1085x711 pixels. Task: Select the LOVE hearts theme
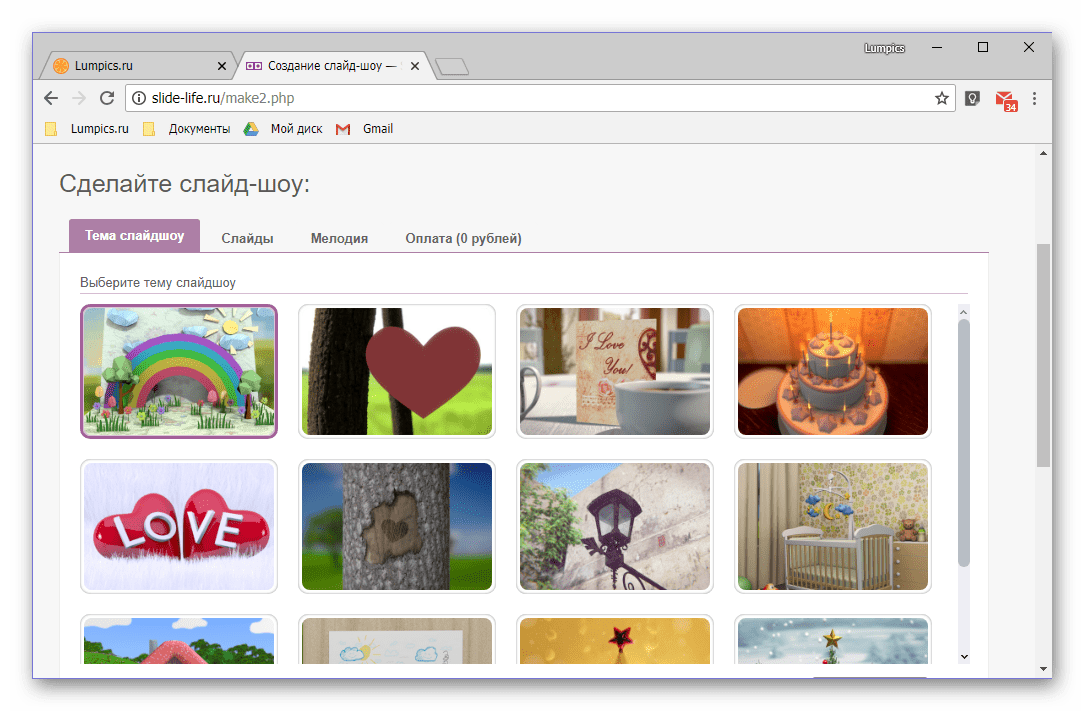tap(179, 526)
